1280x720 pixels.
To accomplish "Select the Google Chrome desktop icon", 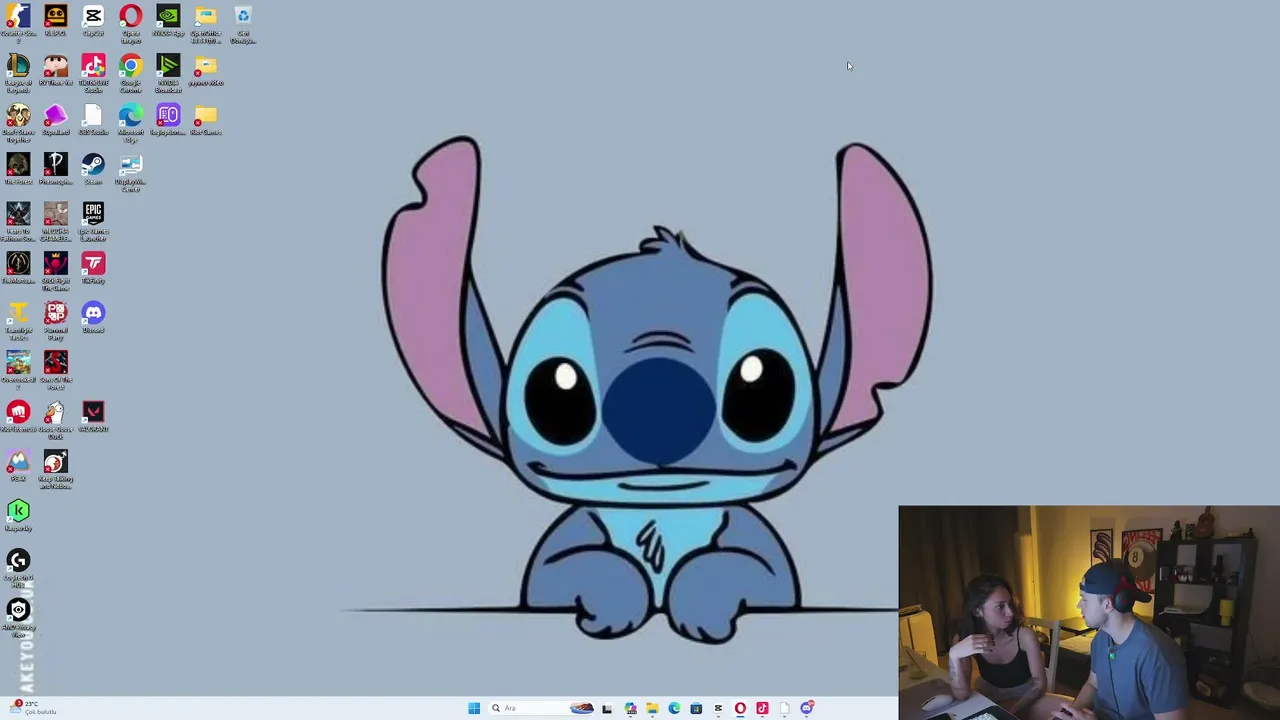I will tap(131, 74).
